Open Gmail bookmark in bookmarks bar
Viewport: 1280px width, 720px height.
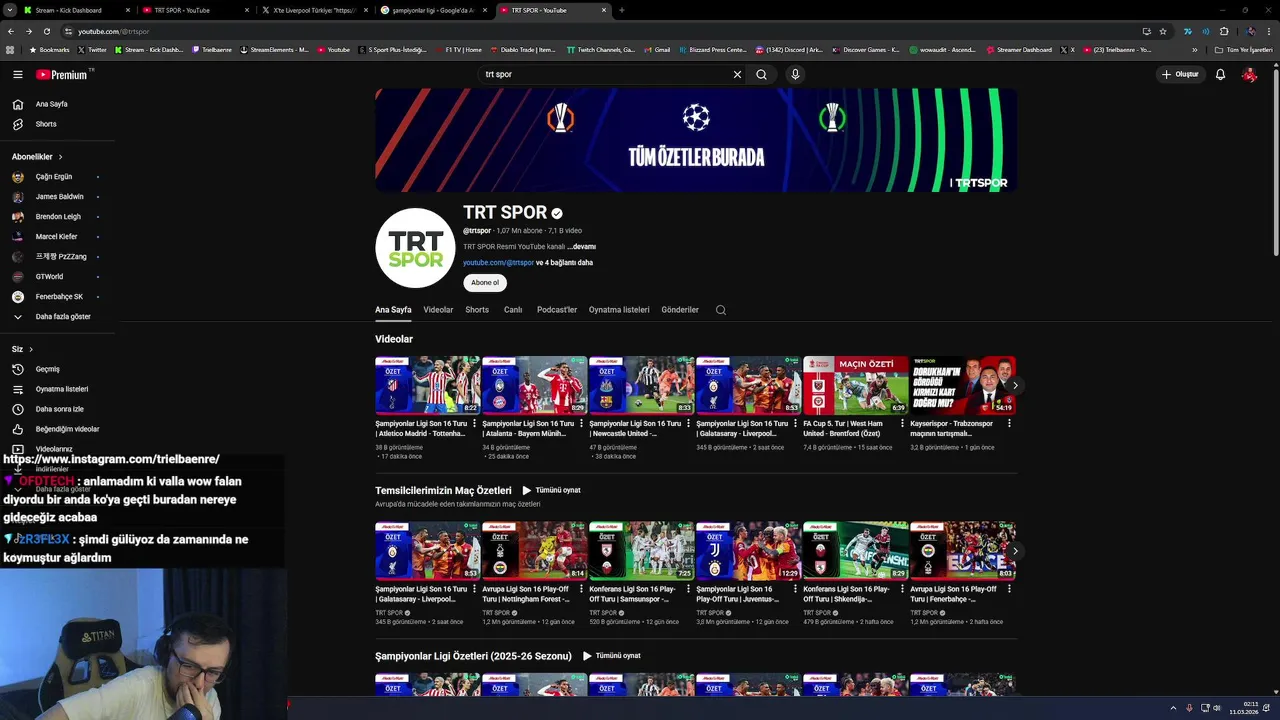pos(657,49)
